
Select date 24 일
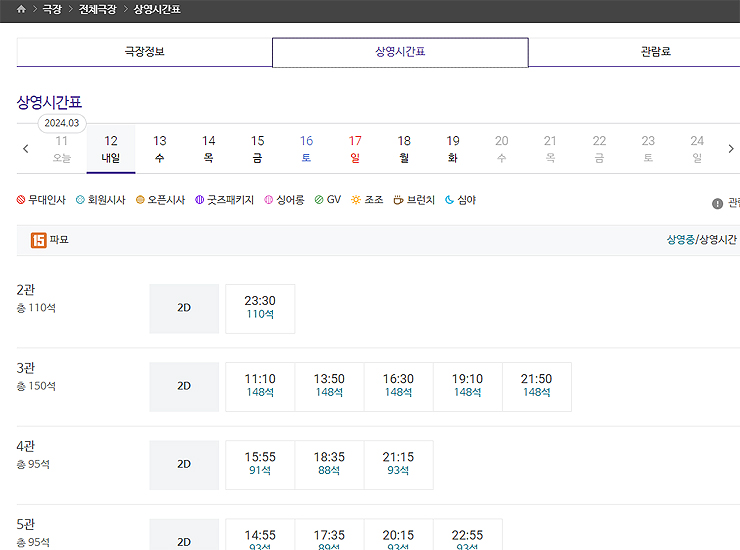697,149
